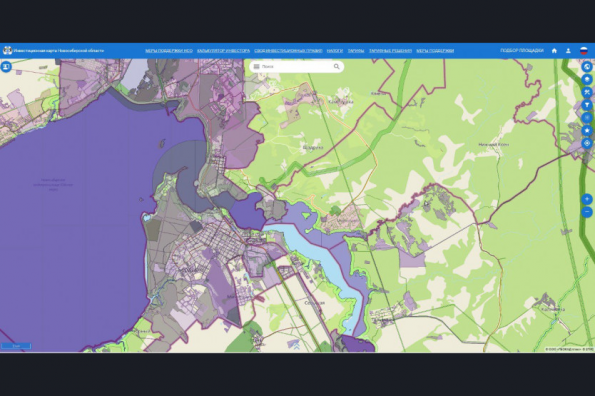This screenshot has width=595, height=396.
Task: Open favorites with the star button
Action: point(587,130)
